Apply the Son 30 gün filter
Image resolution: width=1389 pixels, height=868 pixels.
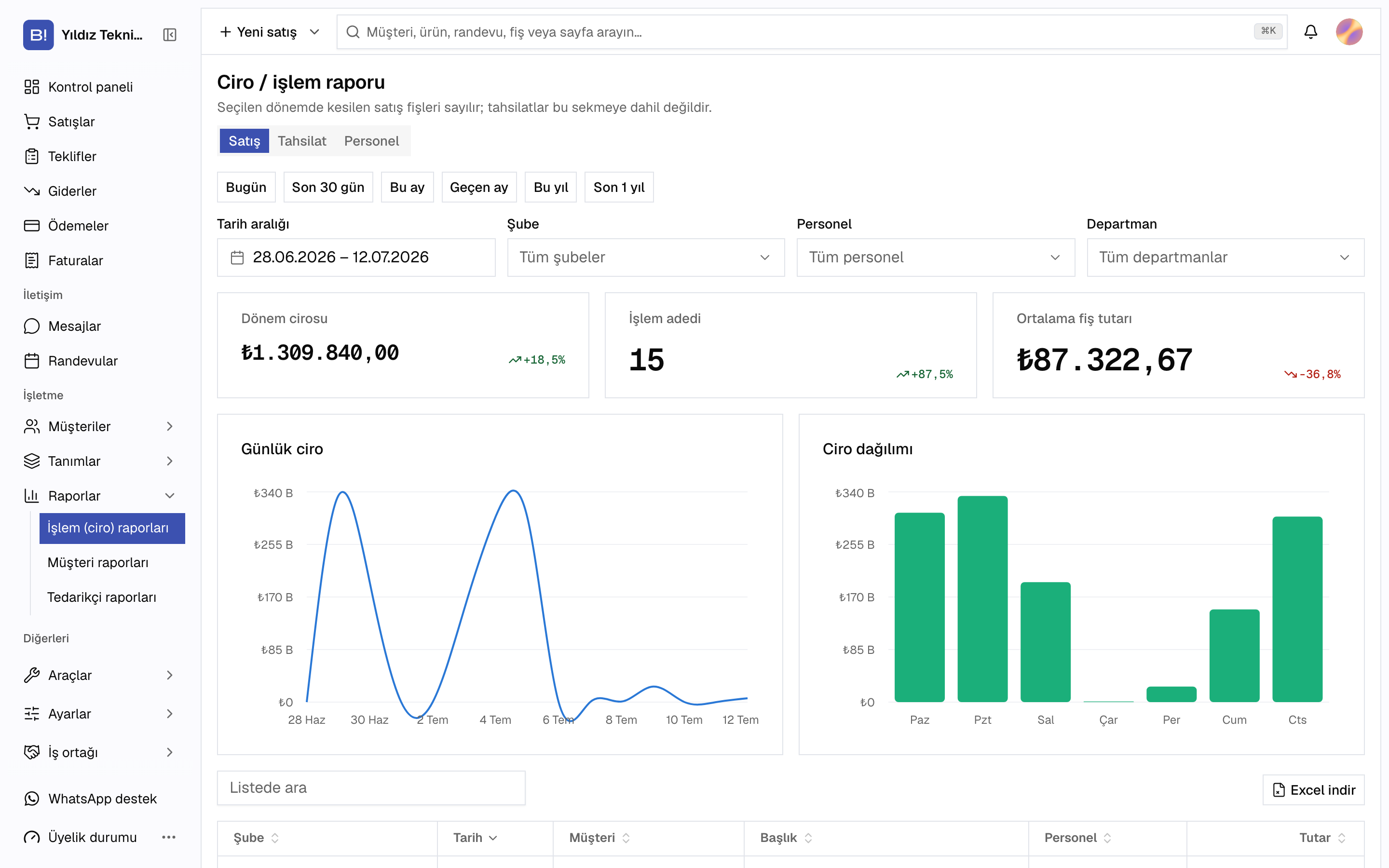(x=328, y=187)
